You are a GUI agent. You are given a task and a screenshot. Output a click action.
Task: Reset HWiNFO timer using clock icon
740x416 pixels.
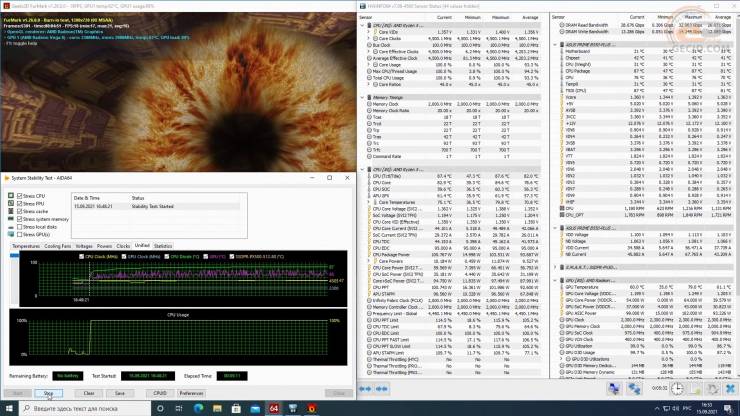tap(677, 389)
